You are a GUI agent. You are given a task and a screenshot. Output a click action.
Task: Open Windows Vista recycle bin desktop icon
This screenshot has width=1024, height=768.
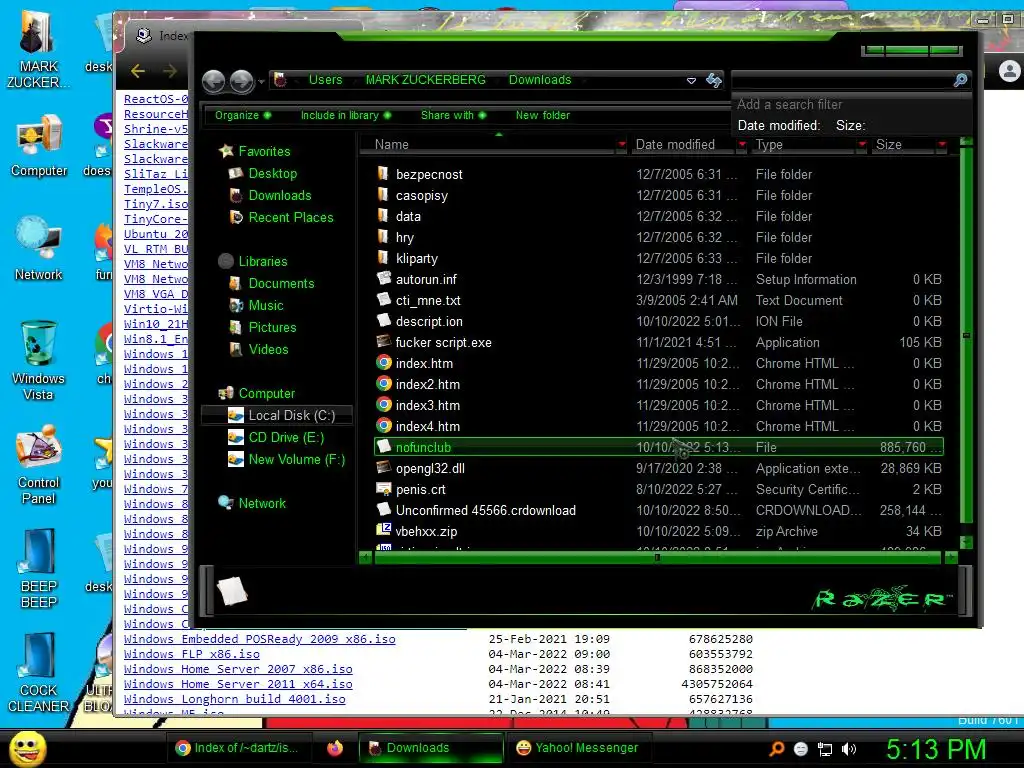[x=38, y=360]
